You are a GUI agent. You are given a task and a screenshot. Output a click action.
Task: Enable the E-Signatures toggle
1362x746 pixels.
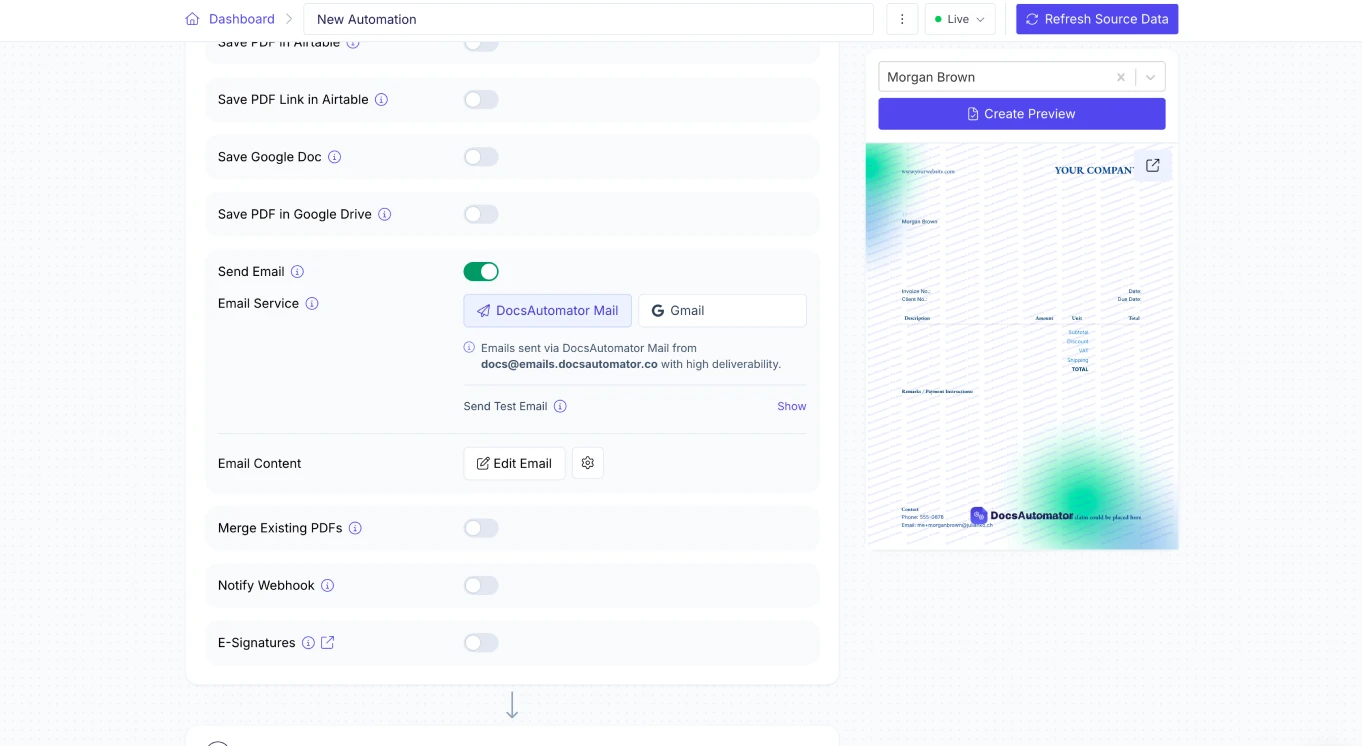coord(481,643)
